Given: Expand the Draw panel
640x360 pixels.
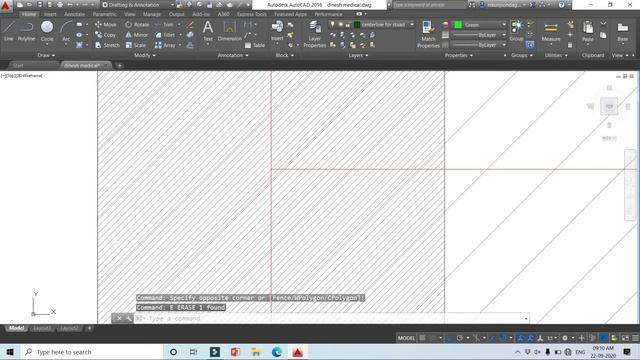Looking at the screenshot, I should pyautogui.click(x=46, y=55).
